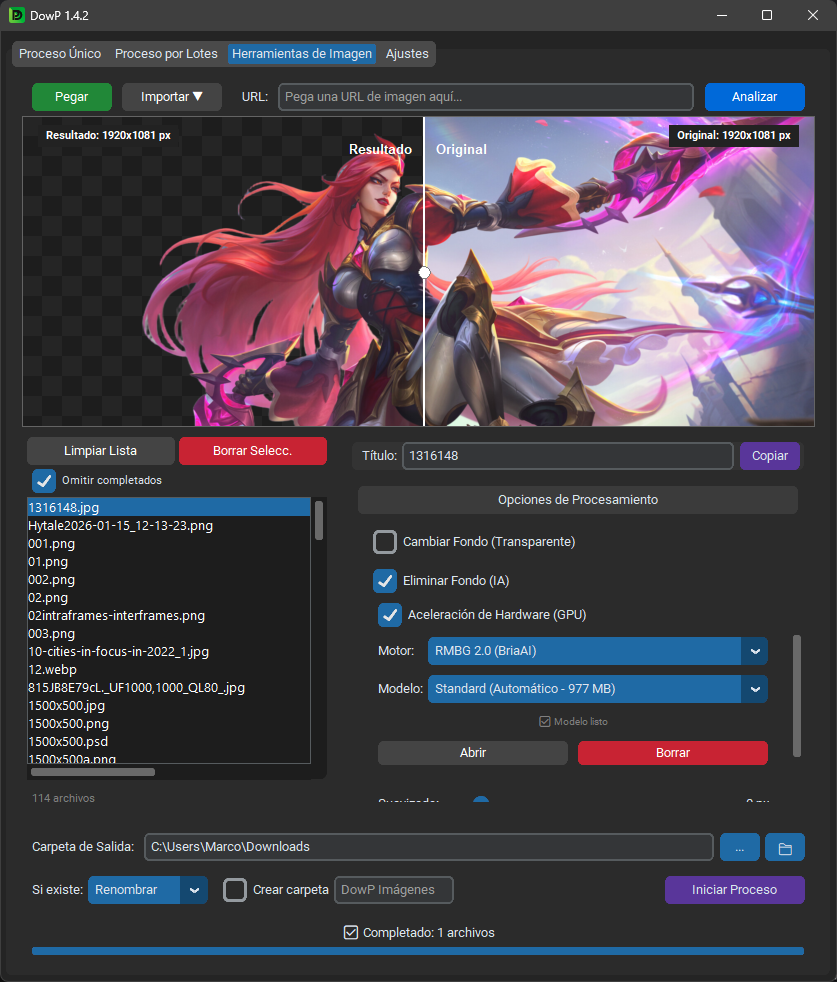The width and height of the screenshot is (837, 982).
Task: Expand the Modelo Standard dropdown
Action: (x=598, y=689)
